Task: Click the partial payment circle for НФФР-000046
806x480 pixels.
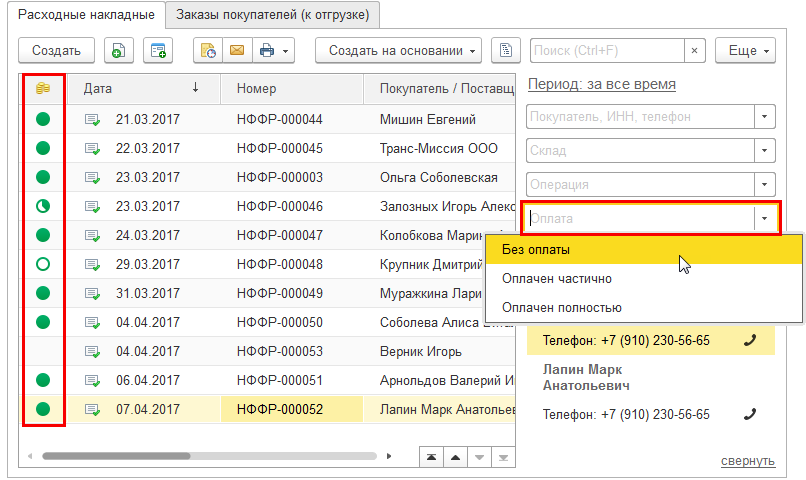Action: pyautogui.click(x=43, y=207)
